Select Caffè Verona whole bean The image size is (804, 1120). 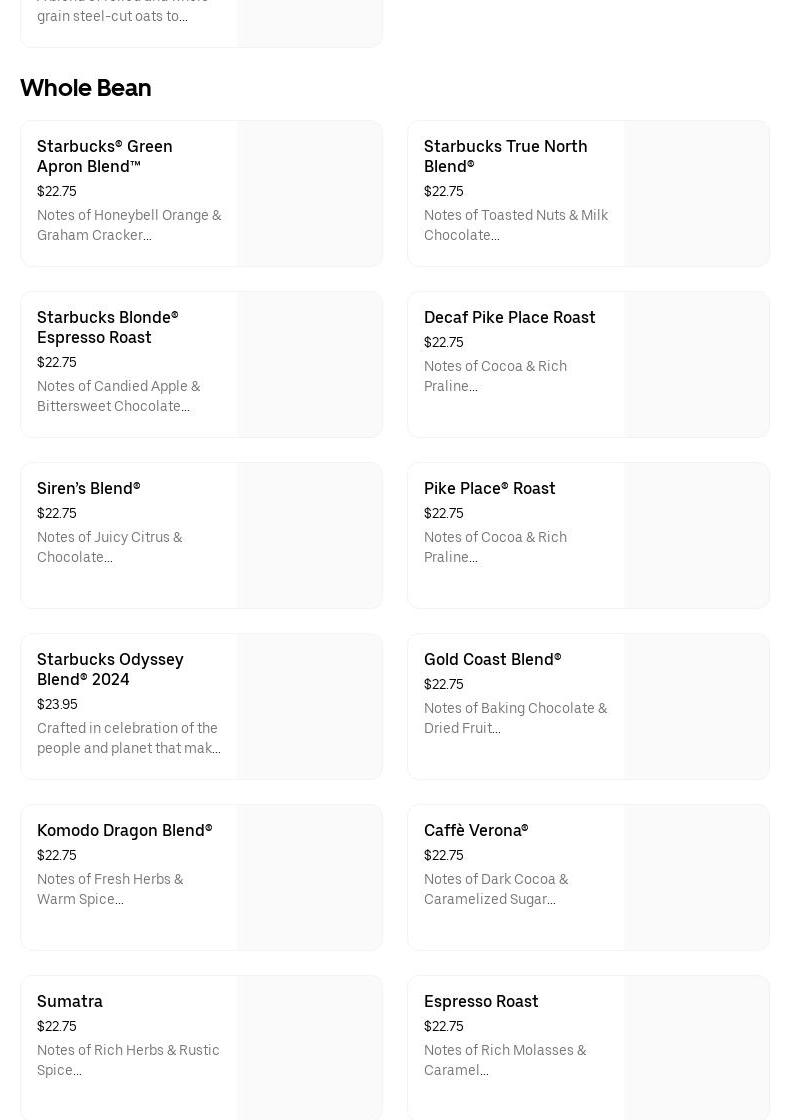(476, 830)
